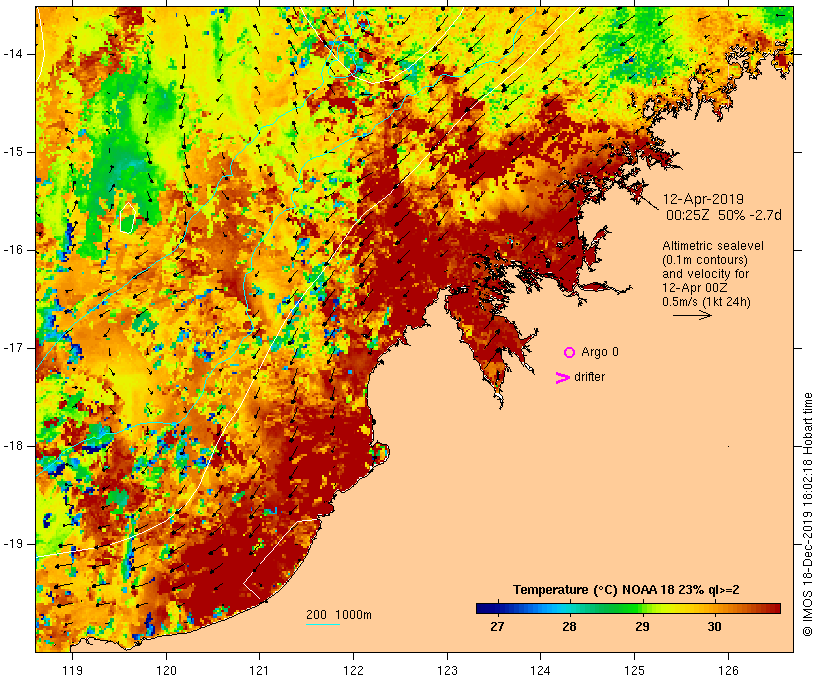This screenshot has width=820, height=680.
Task: Click latitude axis label -17
Action: [12, 348]
